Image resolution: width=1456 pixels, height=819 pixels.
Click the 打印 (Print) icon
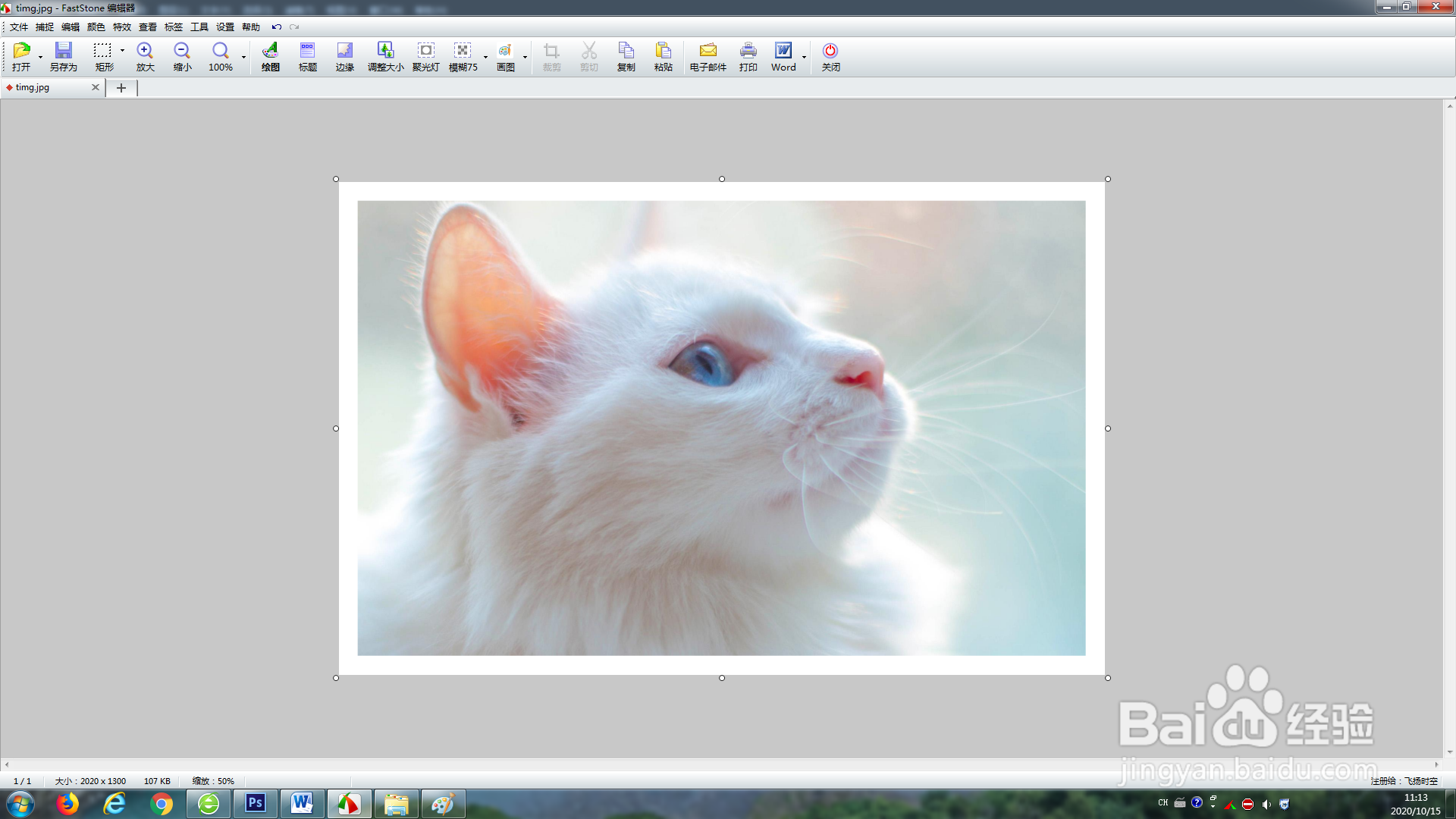tap(748, 56)
